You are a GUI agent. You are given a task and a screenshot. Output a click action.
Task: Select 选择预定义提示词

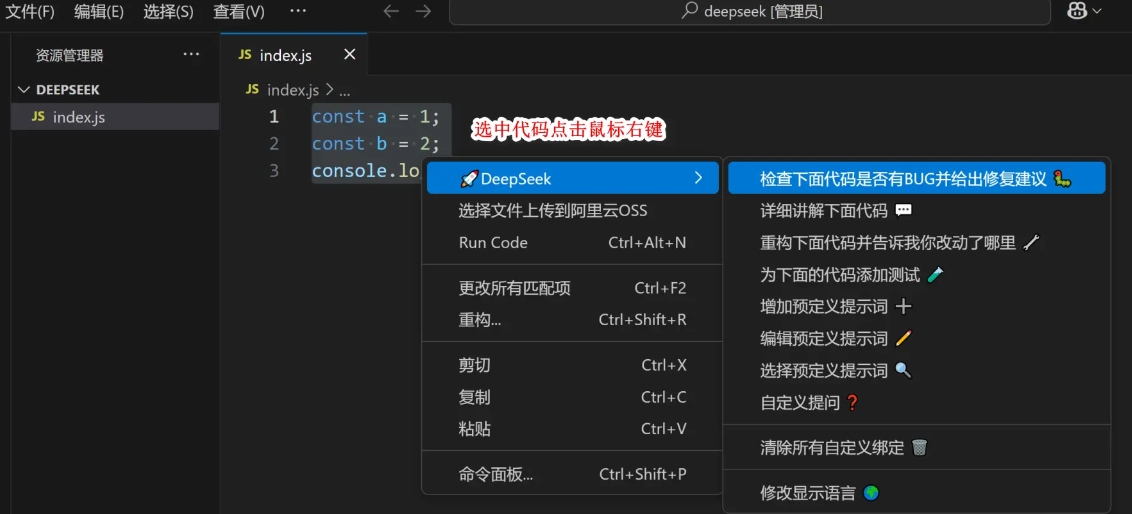(x=917, y=370)
